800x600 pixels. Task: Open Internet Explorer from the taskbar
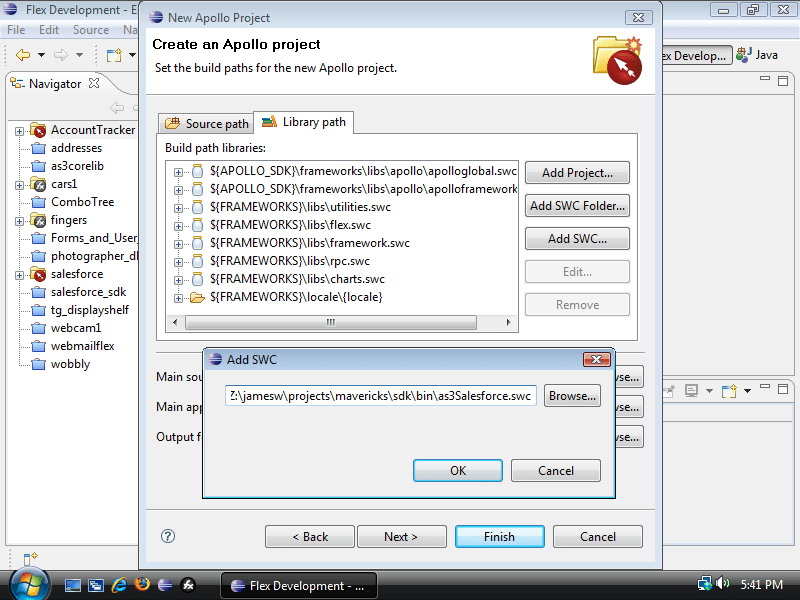point(119,583)
